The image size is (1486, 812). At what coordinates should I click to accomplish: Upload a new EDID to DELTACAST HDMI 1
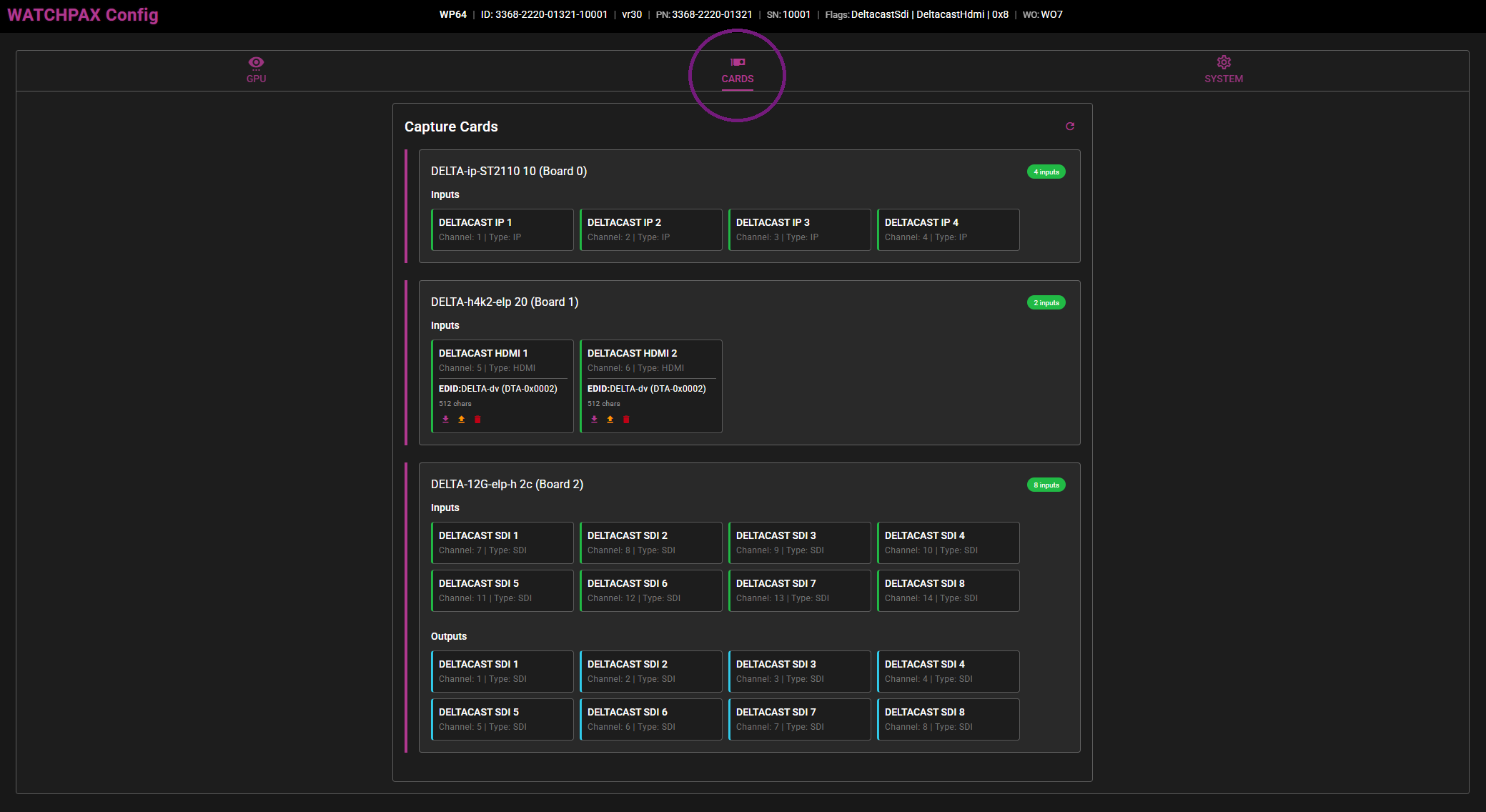(x=461, y=420)
